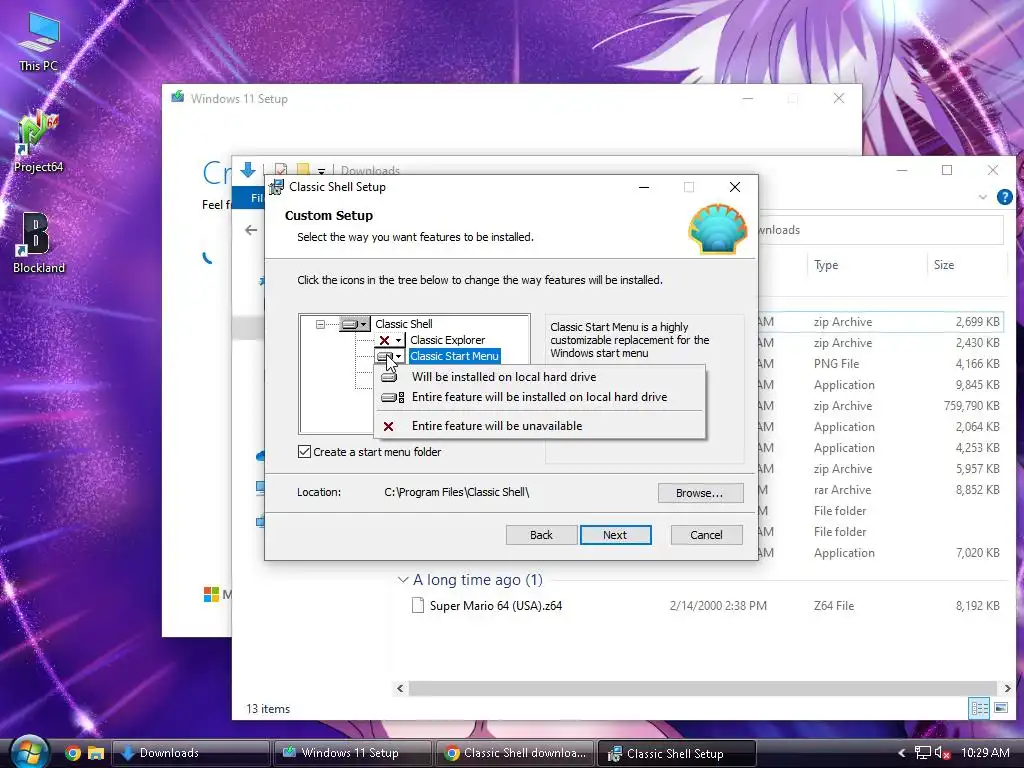
Task: Switch to Classic Shell Setup taskbar button
Action: [x=677, y=753]
